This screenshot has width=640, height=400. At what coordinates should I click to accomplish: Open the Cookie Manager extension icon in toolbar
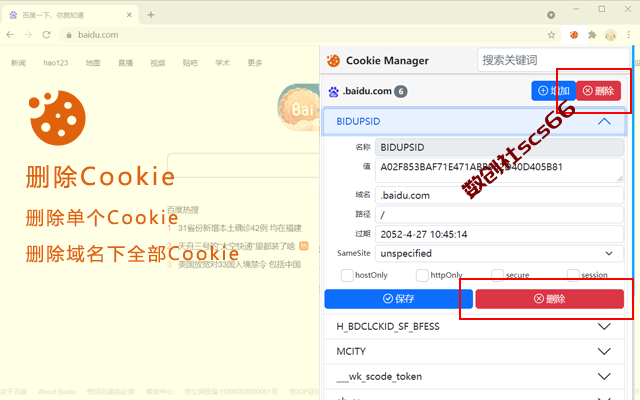tap(574, 35)
